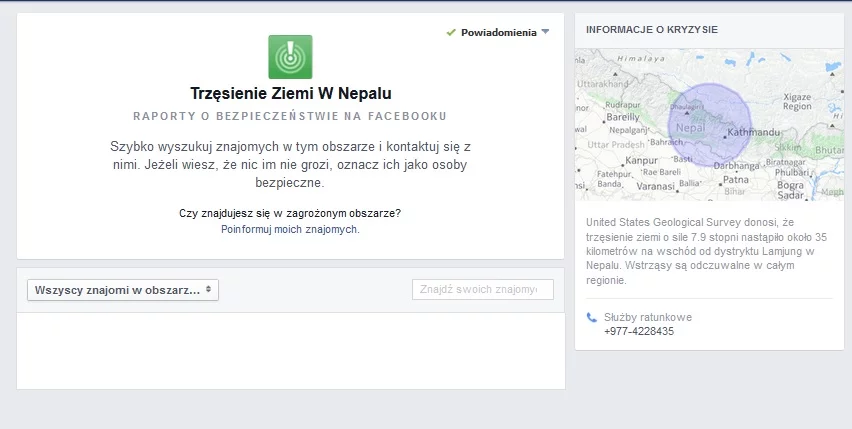
Task: Click the Poinformuj moich znajomych link
Action: pyautogui.click(x=290, y=229)
